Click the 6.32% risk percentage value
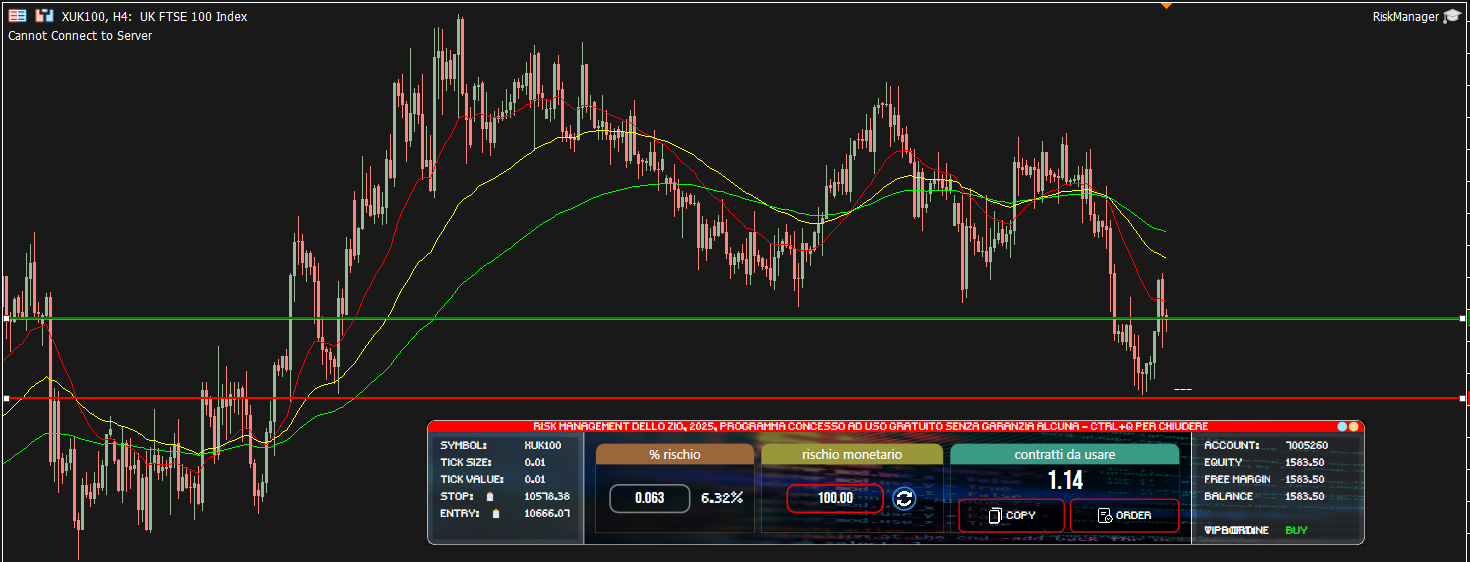This screenshot has width=1470, height=562. (x=722, y=498)
